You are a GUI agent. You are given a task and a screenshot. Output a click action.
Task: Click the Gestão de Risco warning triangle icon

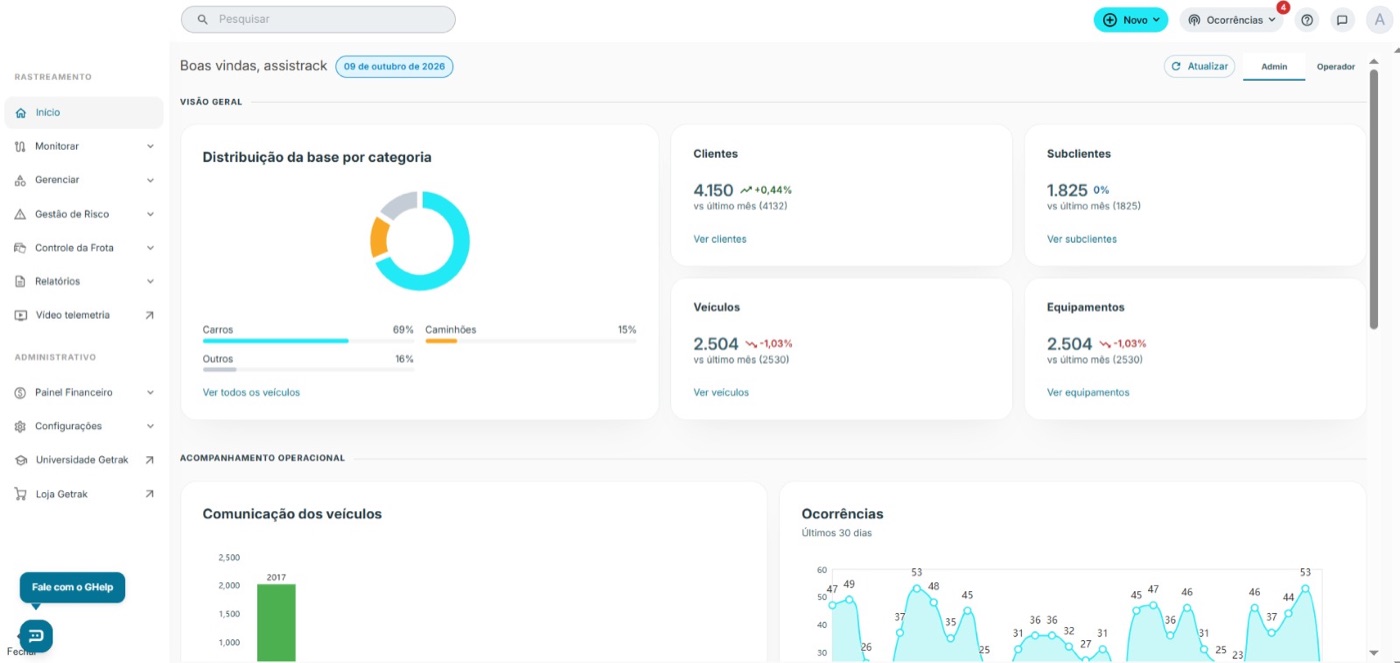(21, 214)
